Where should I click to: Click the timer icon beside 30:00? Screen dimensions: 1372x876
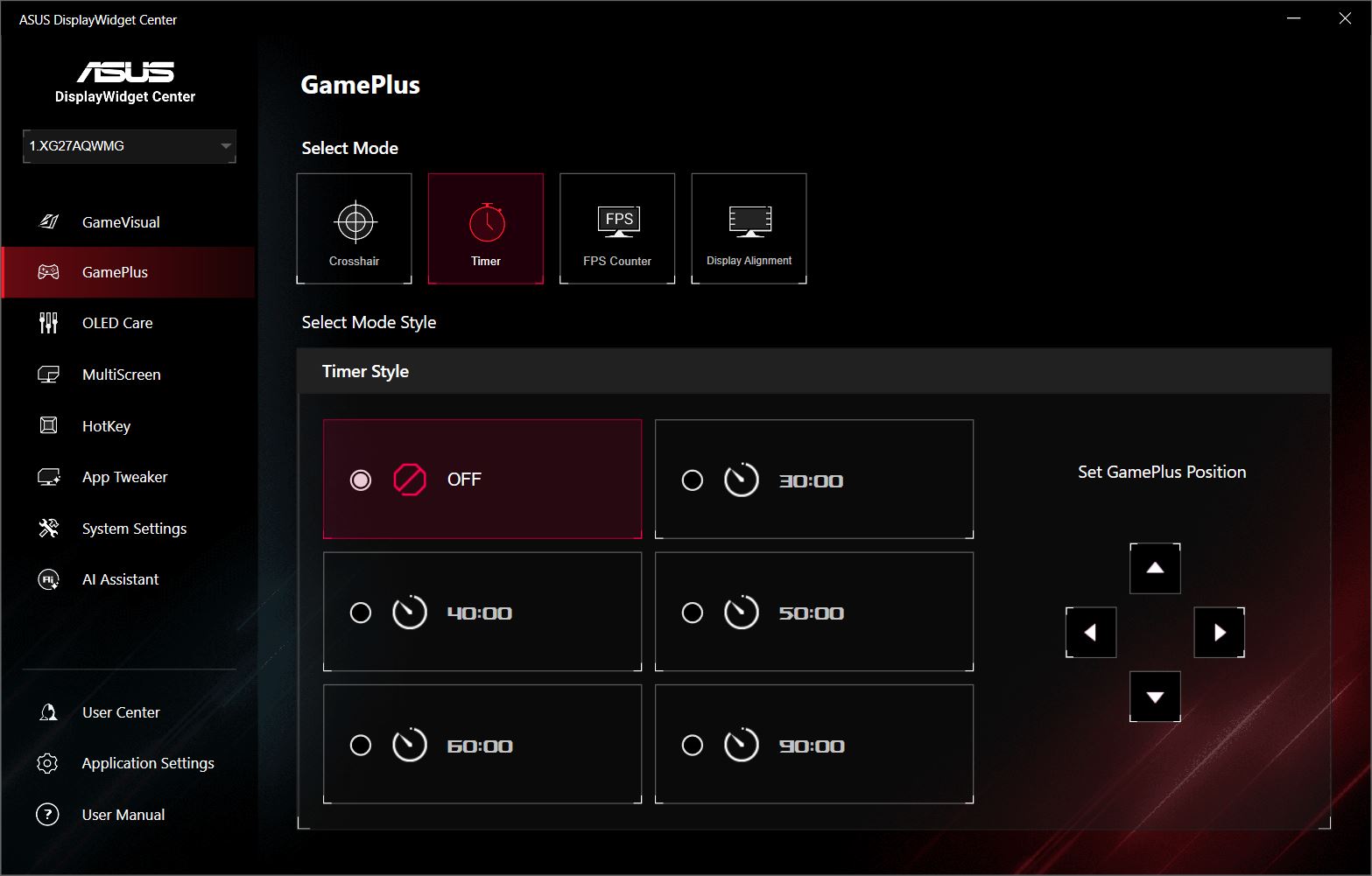(x=741, y=480)
